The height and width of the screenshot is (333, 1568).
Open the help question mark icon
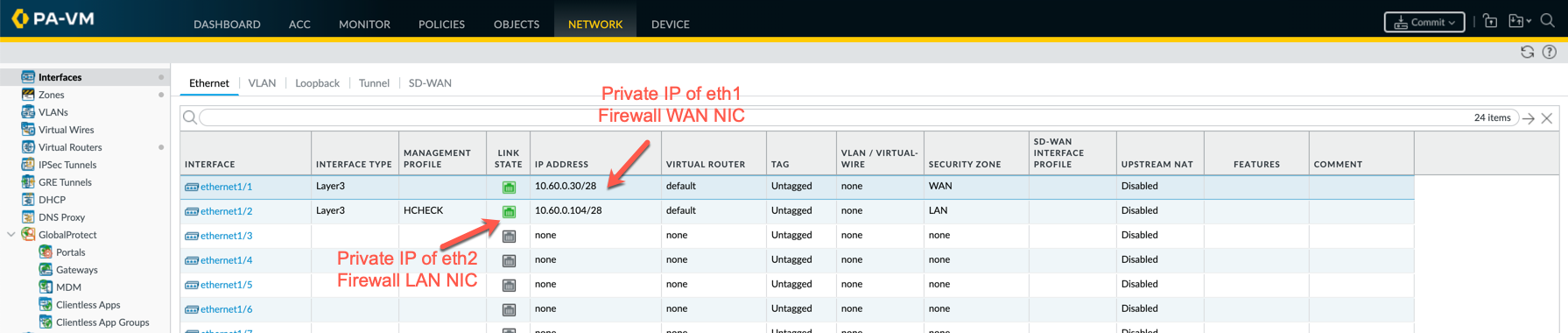click(x=1549, y=52)
